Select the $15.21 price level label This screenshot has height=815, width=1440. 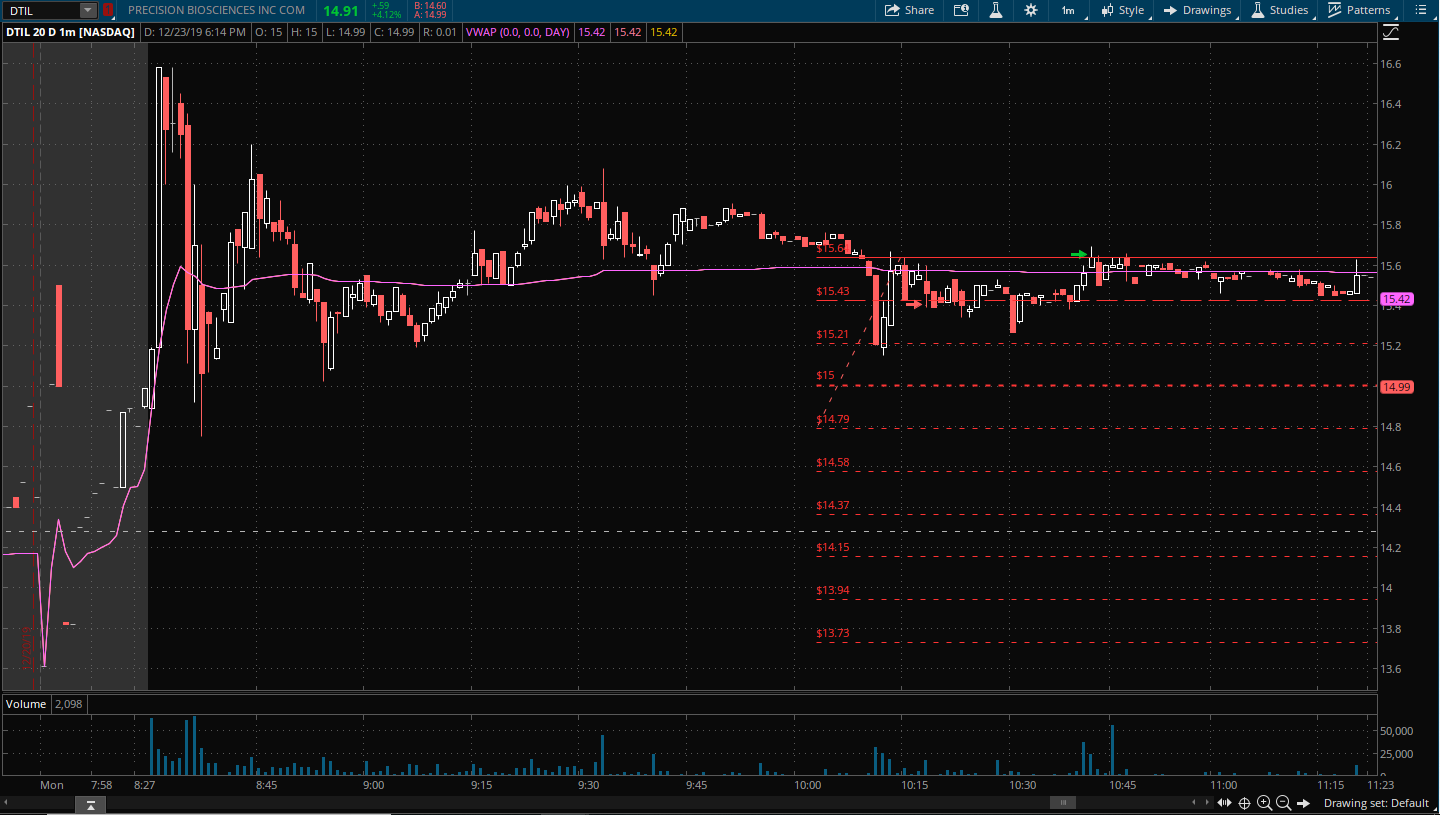tap(833, 334)
